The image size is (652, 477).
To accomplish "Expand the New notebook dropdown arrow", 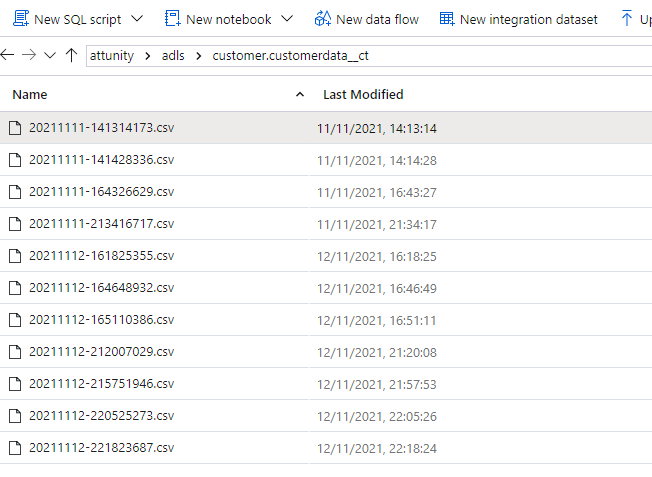I will [x=287, y=19].
